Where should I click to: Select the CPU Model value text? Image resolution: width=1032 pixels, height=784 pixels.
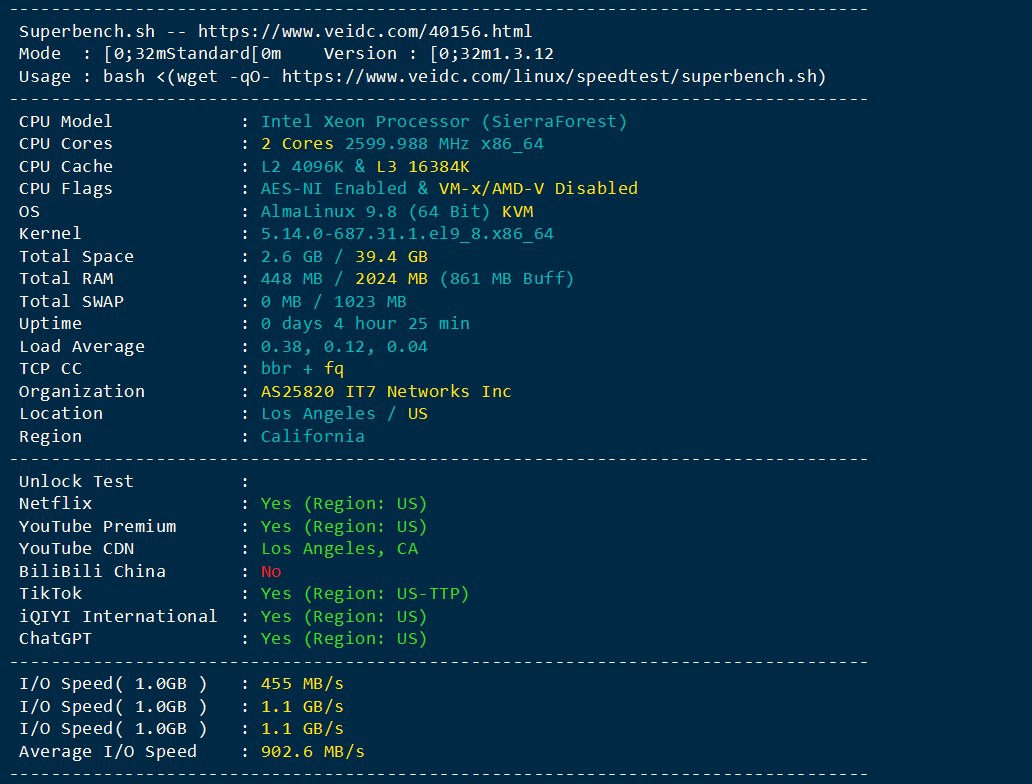(x=444, y=122)
